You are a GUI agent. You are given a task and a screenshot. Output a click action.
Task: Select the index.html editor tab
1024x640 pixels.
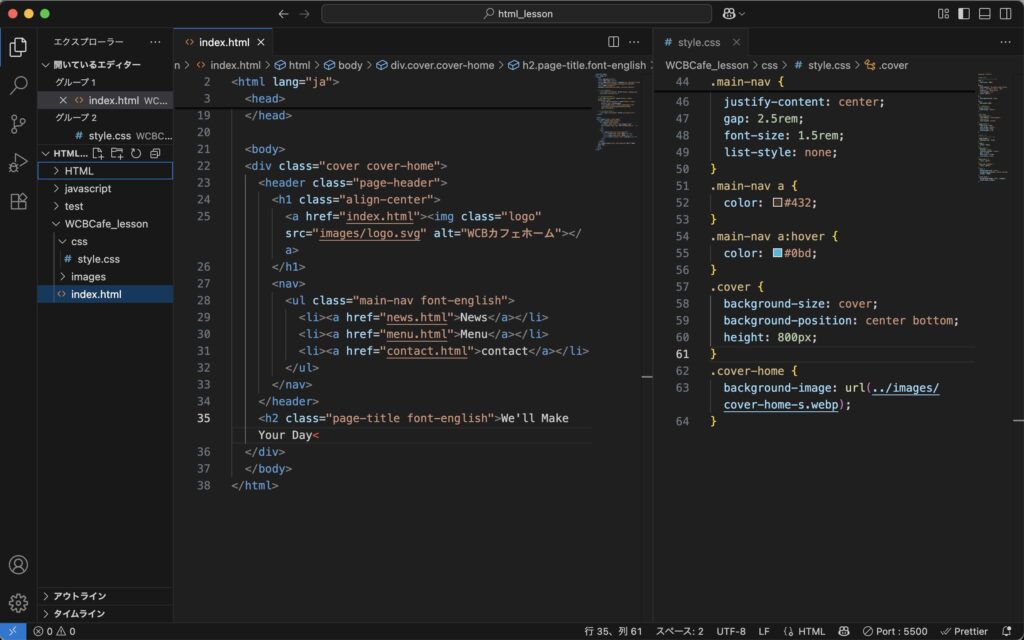pyautogui.click(x=223, y=42)
